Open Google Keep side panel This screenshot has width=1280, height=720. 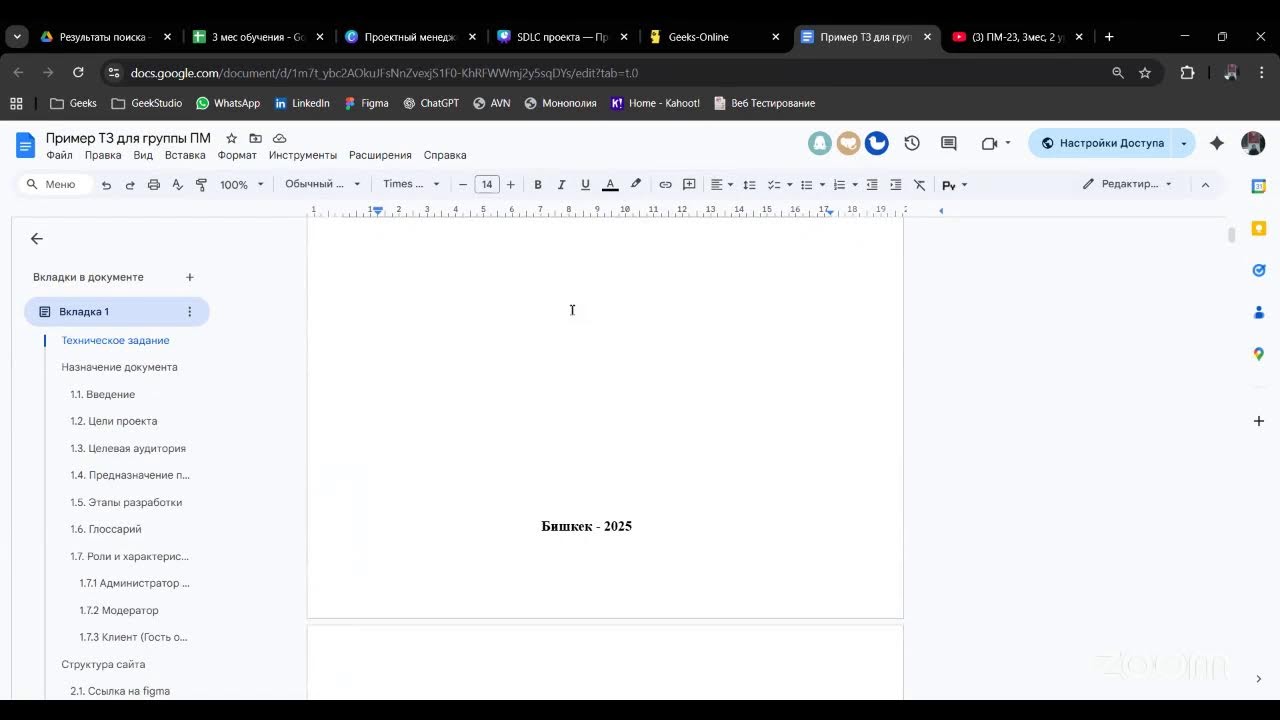click(1259, 228)
